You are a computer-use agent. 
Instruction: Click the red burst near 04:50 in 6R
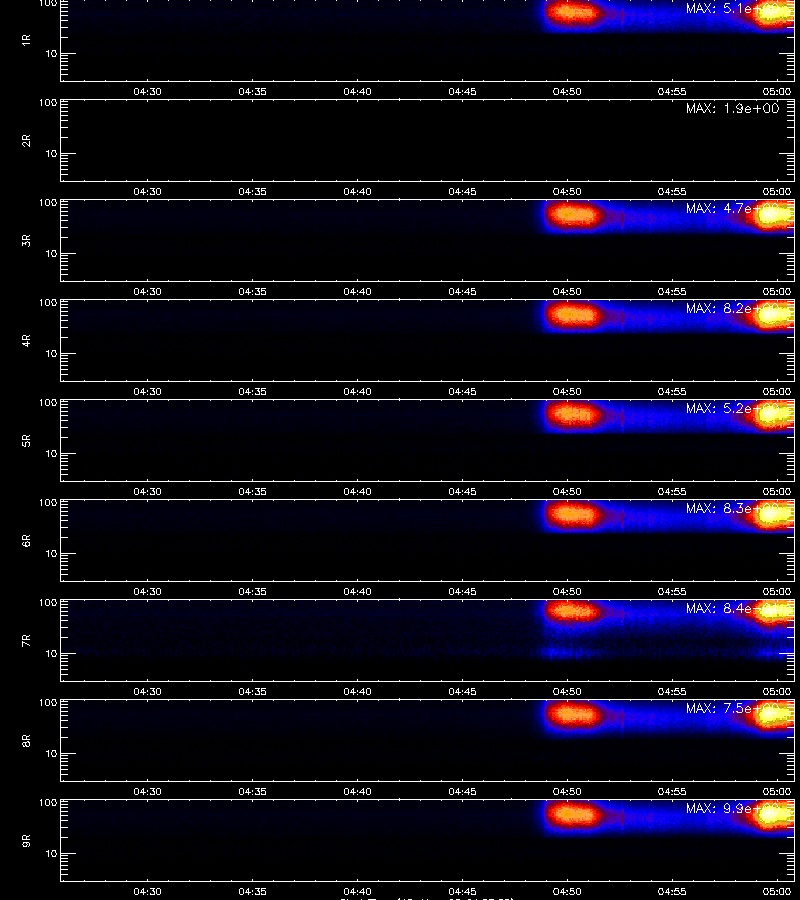pos(573,515)
